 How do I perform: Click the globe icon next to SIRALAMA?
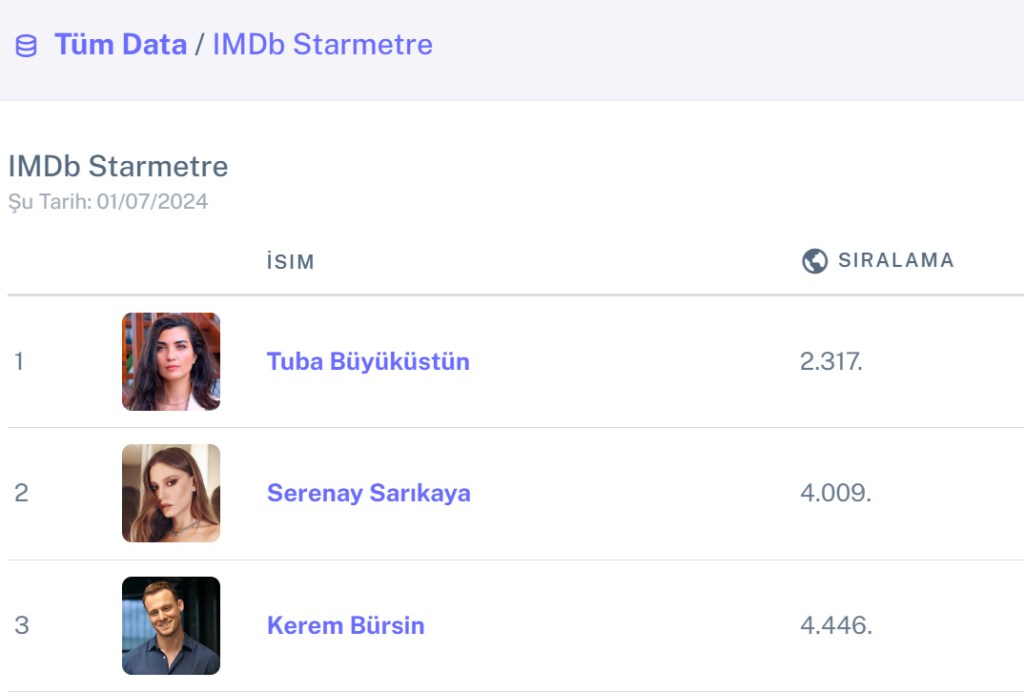click(815, 261)
